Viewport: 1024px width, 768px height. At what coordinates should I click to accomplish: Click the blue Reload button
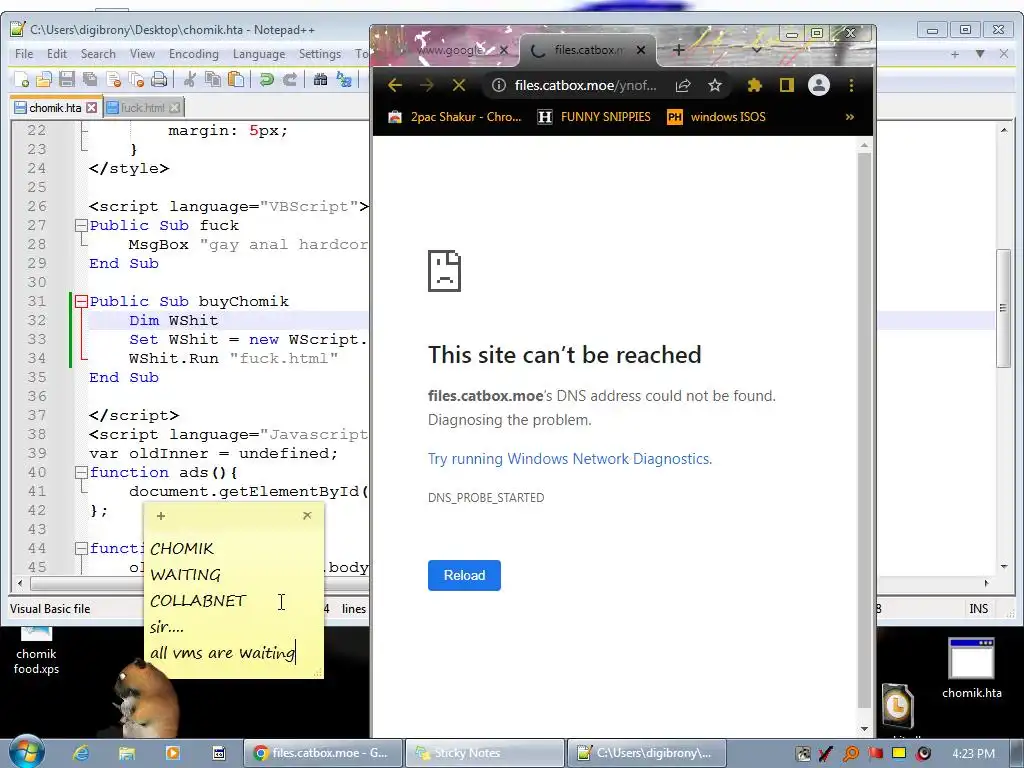click(464, 575)
